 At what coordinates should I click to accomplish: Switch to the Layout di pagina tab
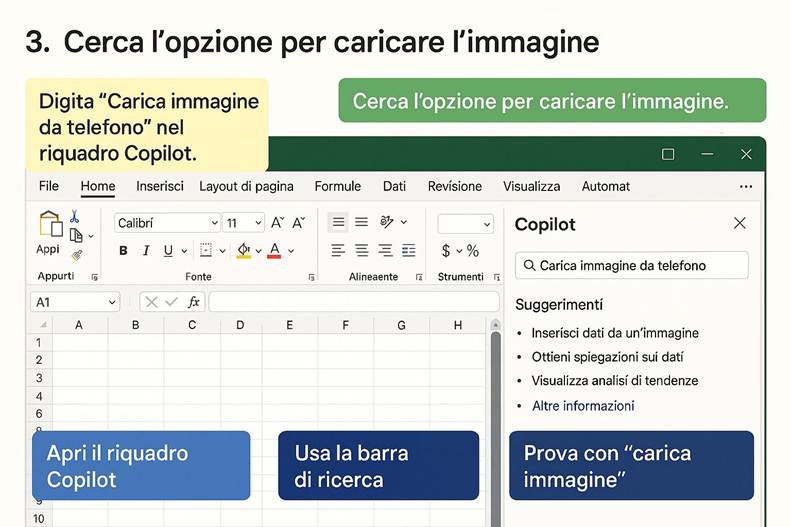[x=246, y=186]
